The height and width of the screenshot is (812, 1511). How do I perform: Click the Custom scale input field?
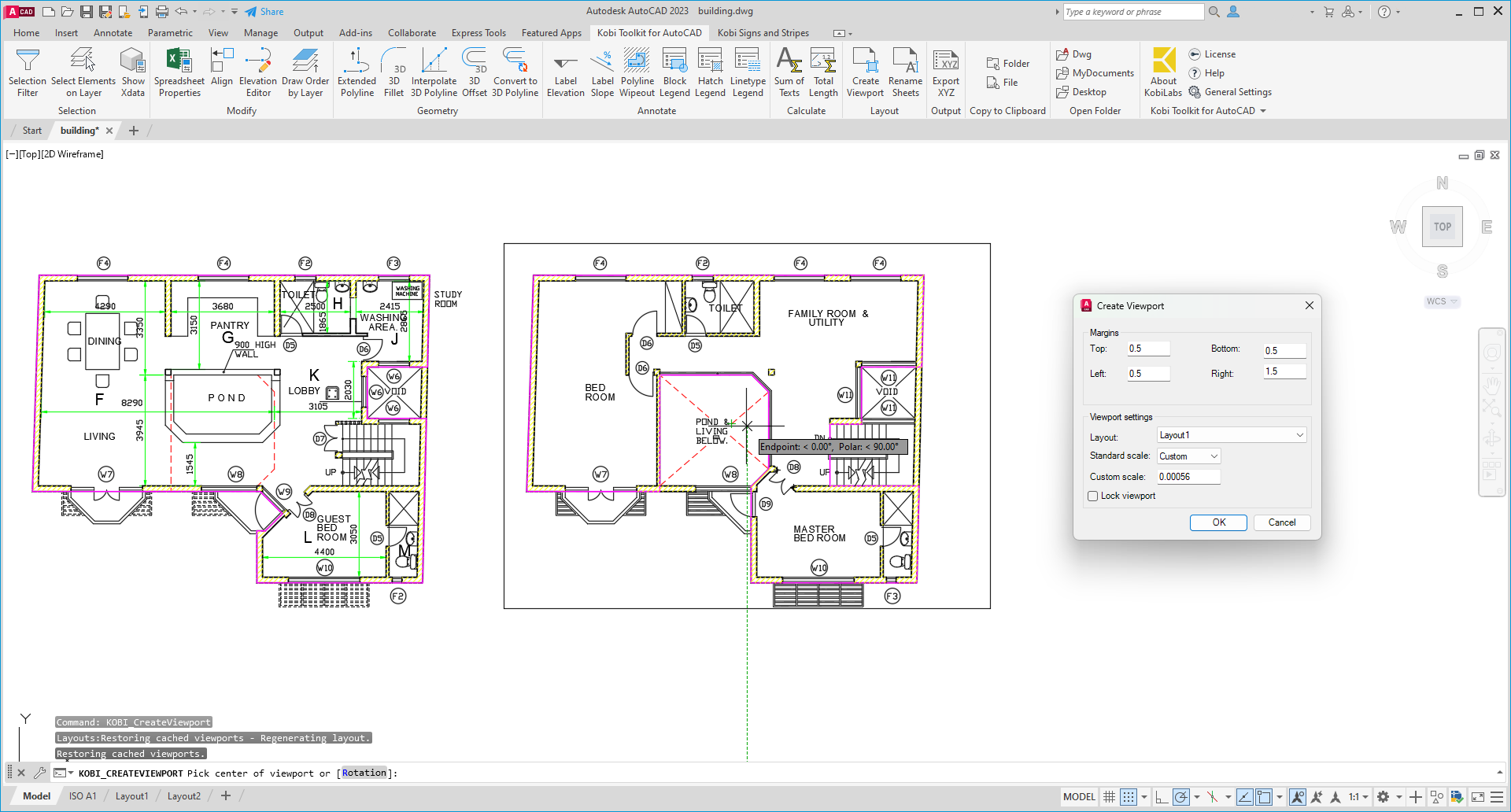click(x=1188, y=477)
